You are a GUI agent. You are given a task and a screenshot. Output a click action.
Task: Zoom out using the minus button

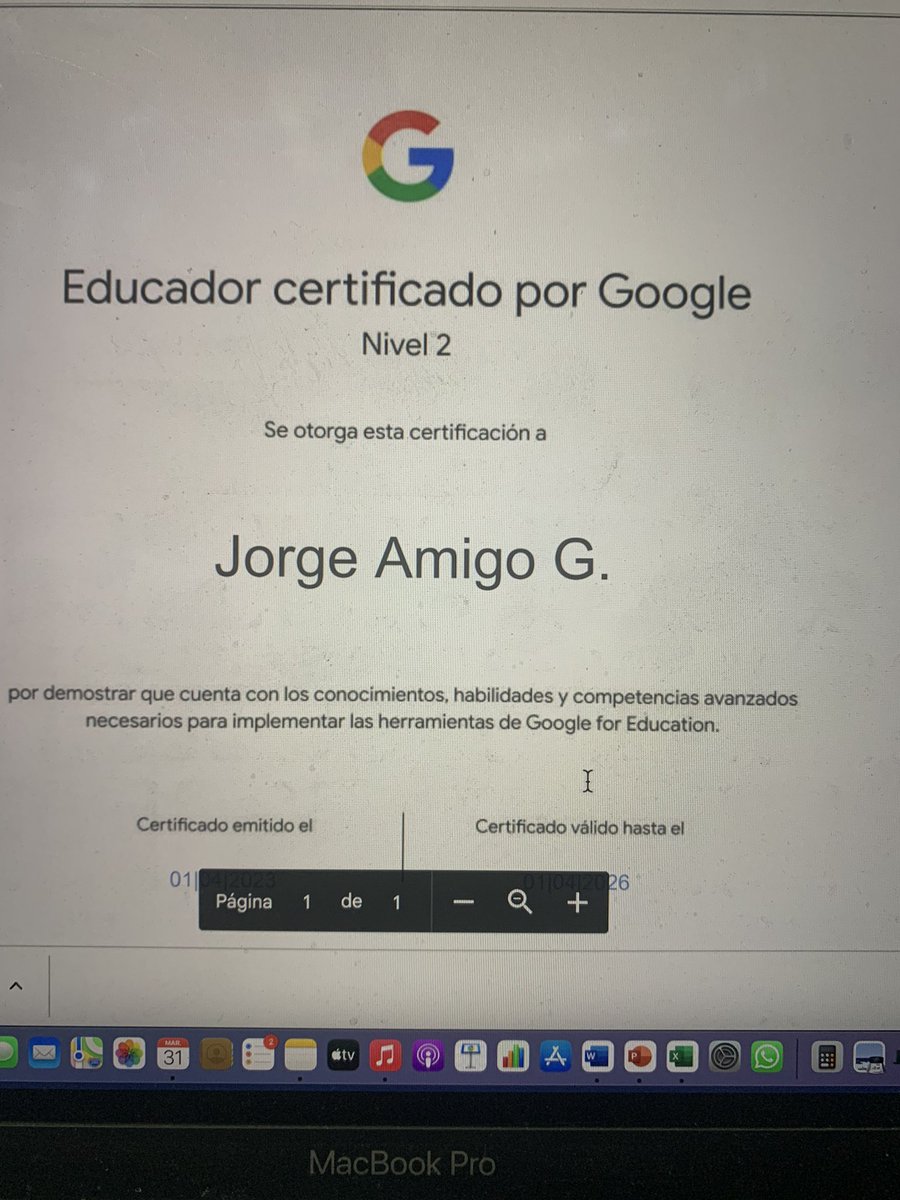pyautogui.click(x=463, y=902)
